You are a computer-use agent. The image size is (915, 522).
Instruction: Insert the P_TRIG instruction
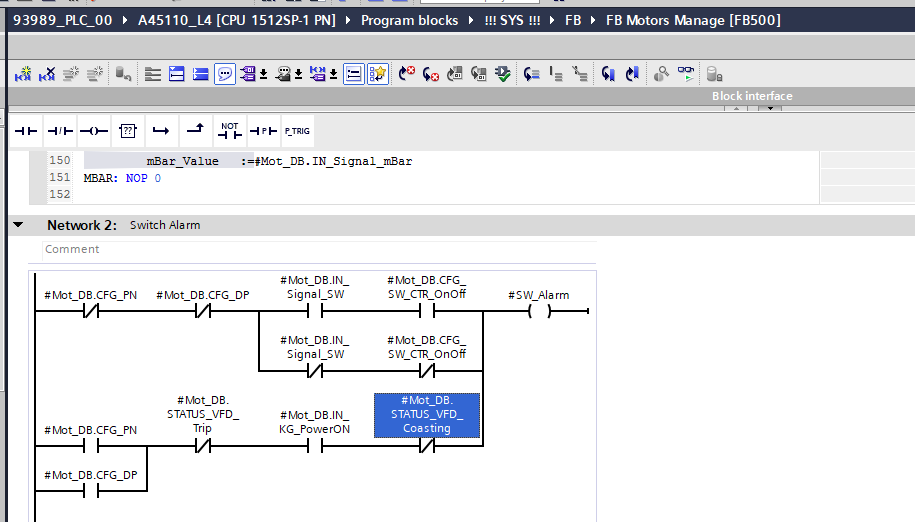point(297,131)
